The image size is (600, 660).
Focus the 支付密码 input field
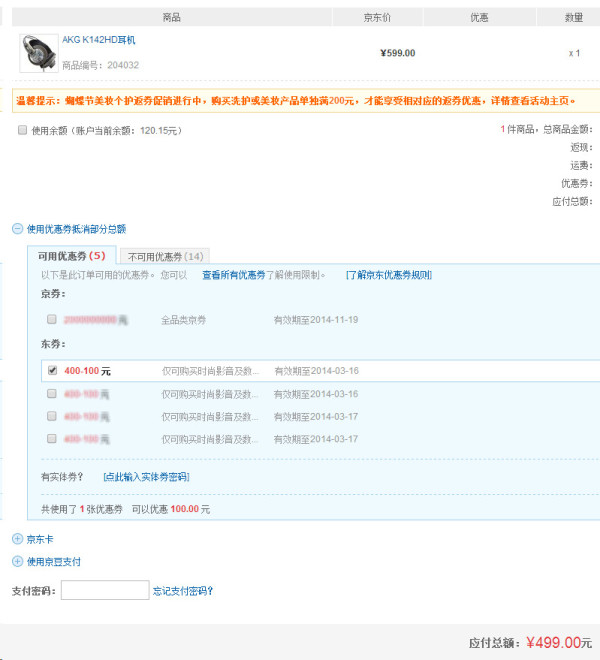point(105,590)
